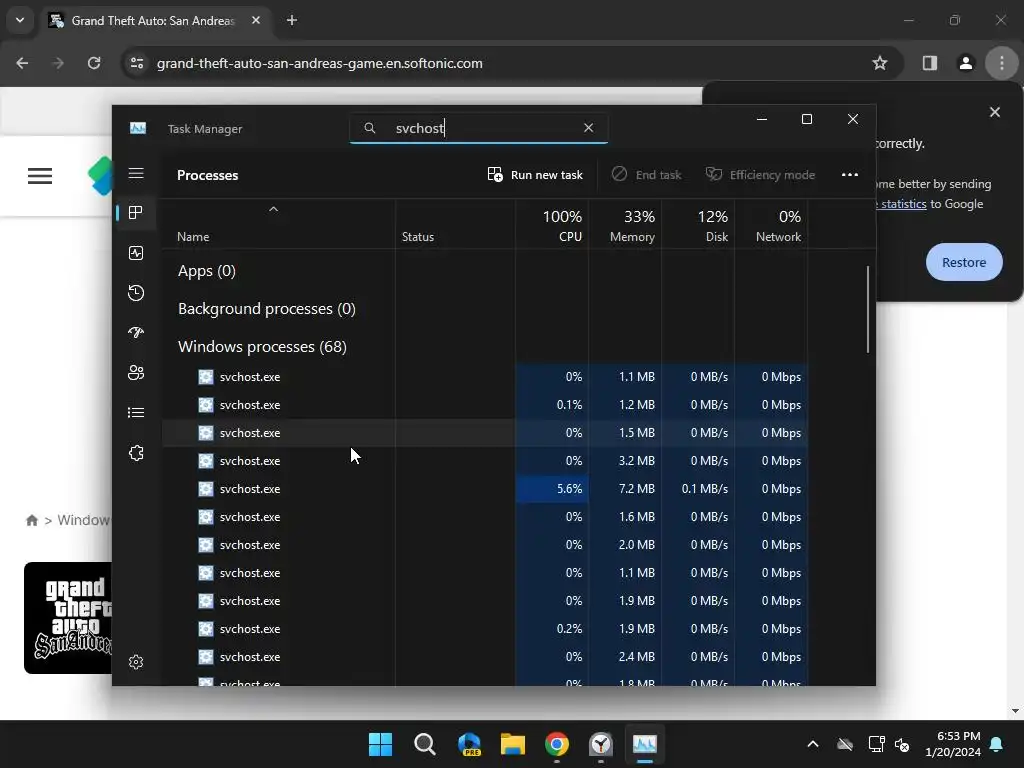This screenshot has height=768, width=1024.
Task: Open Details page icon in sidebar
Action: point(136,413)
